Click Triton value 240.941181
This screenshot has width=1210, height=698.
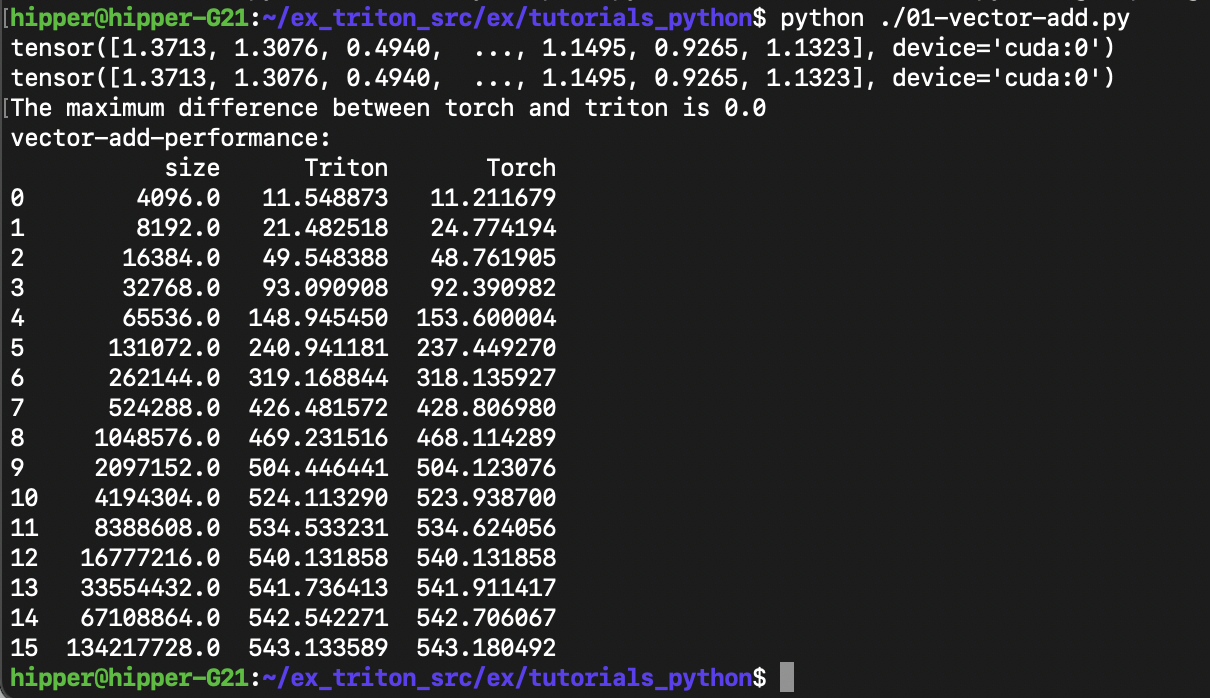coord(318,348)
